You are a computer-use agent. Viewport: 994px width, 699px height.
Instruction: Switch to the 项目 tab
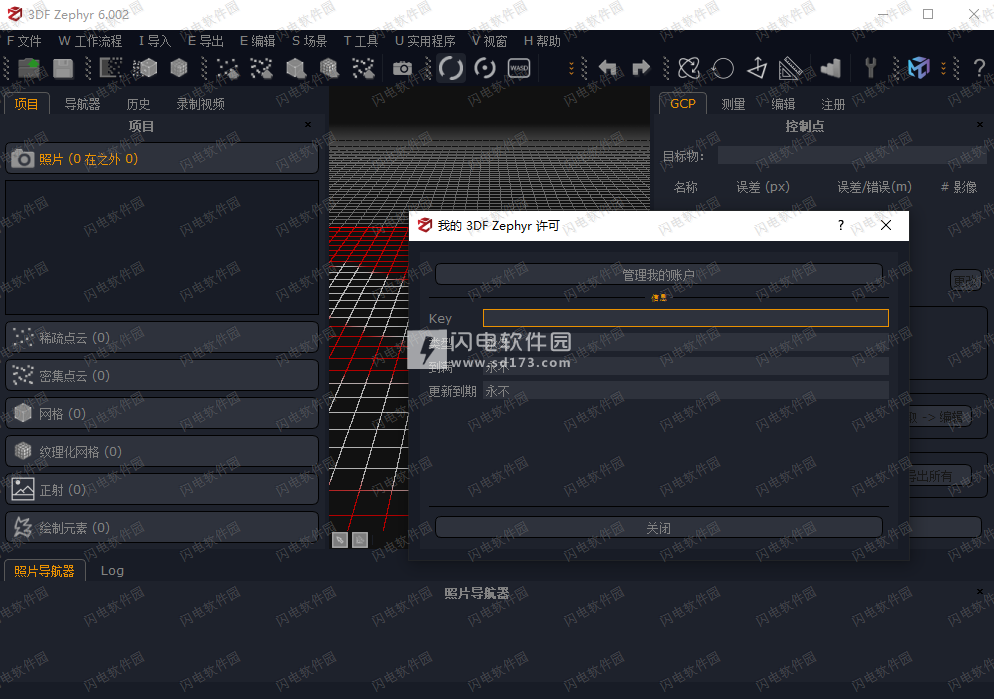[x=27, y=104]
